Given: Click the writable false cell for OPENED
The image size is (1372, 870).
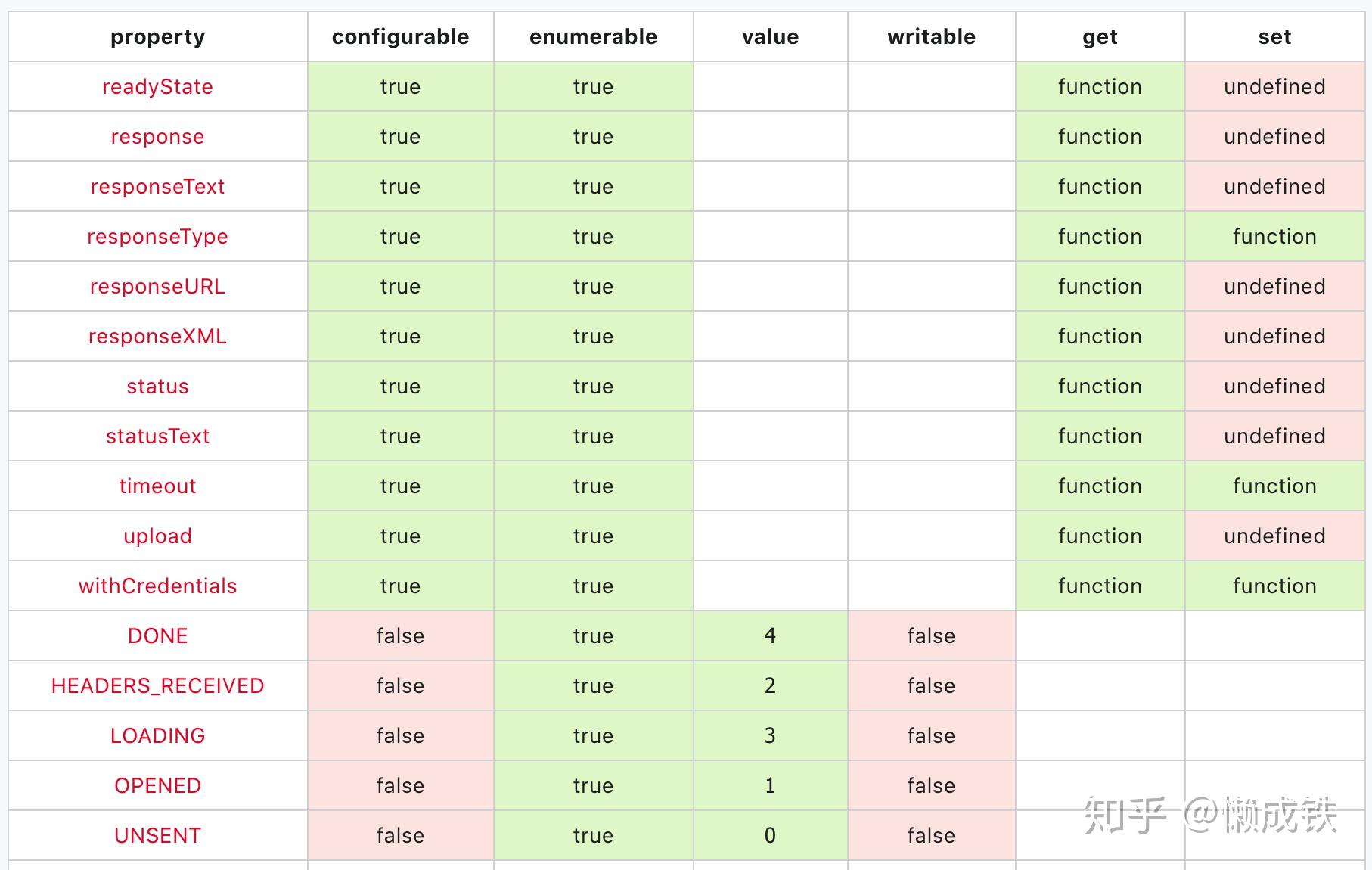Looking at the screenshot, I should coord(931,785).
